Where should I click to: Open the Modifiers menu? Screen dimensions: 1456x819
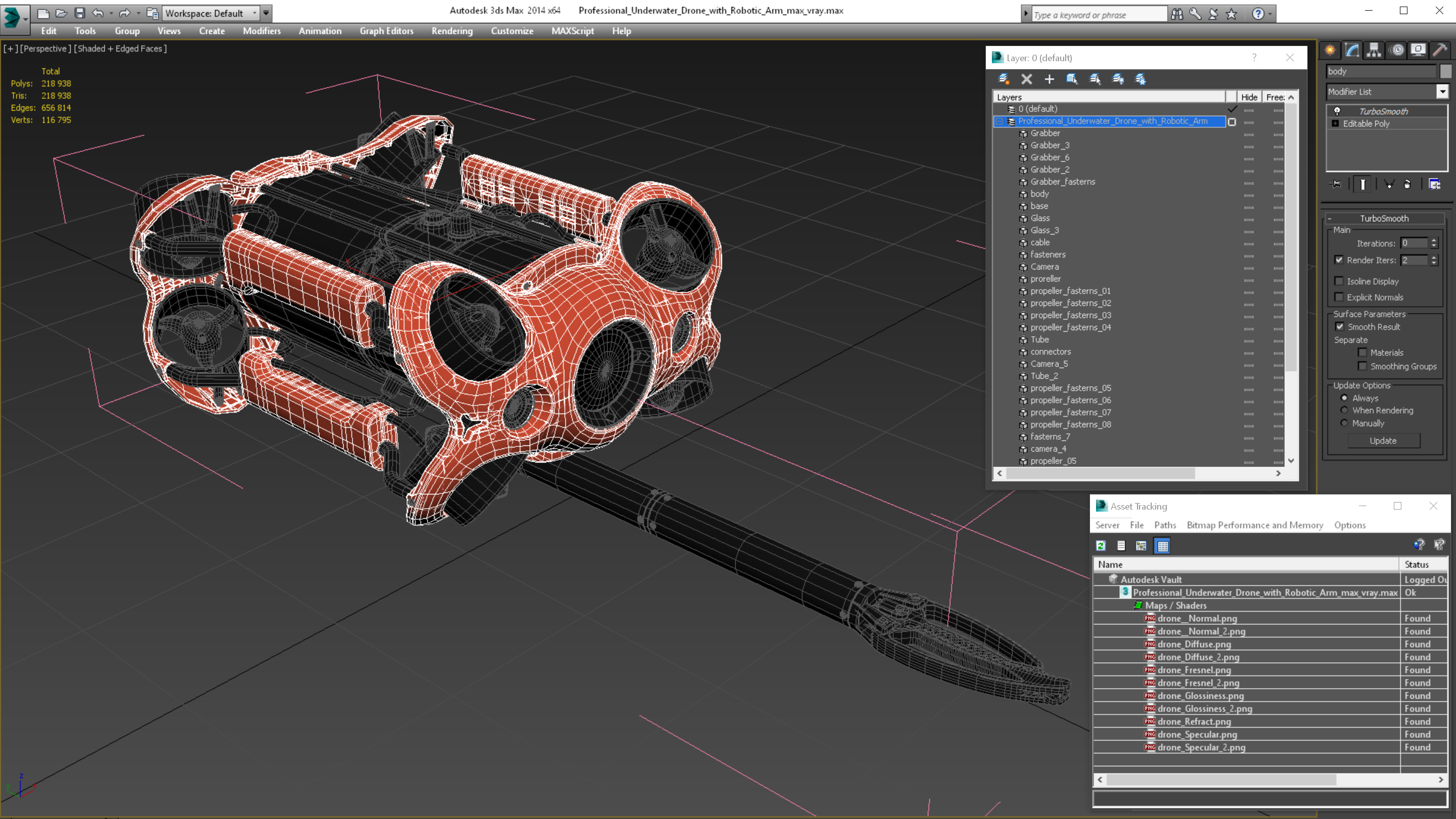point(262,31)
